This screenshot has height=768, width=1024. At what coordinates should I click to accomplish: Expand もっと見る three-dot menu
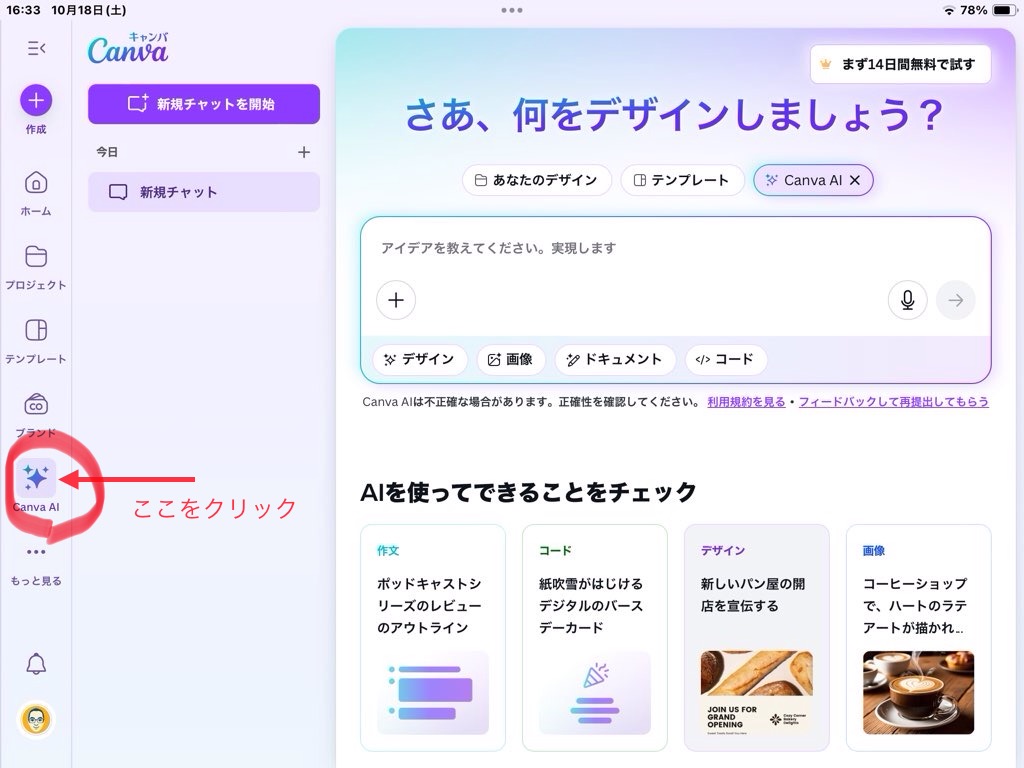click(36, 552)
